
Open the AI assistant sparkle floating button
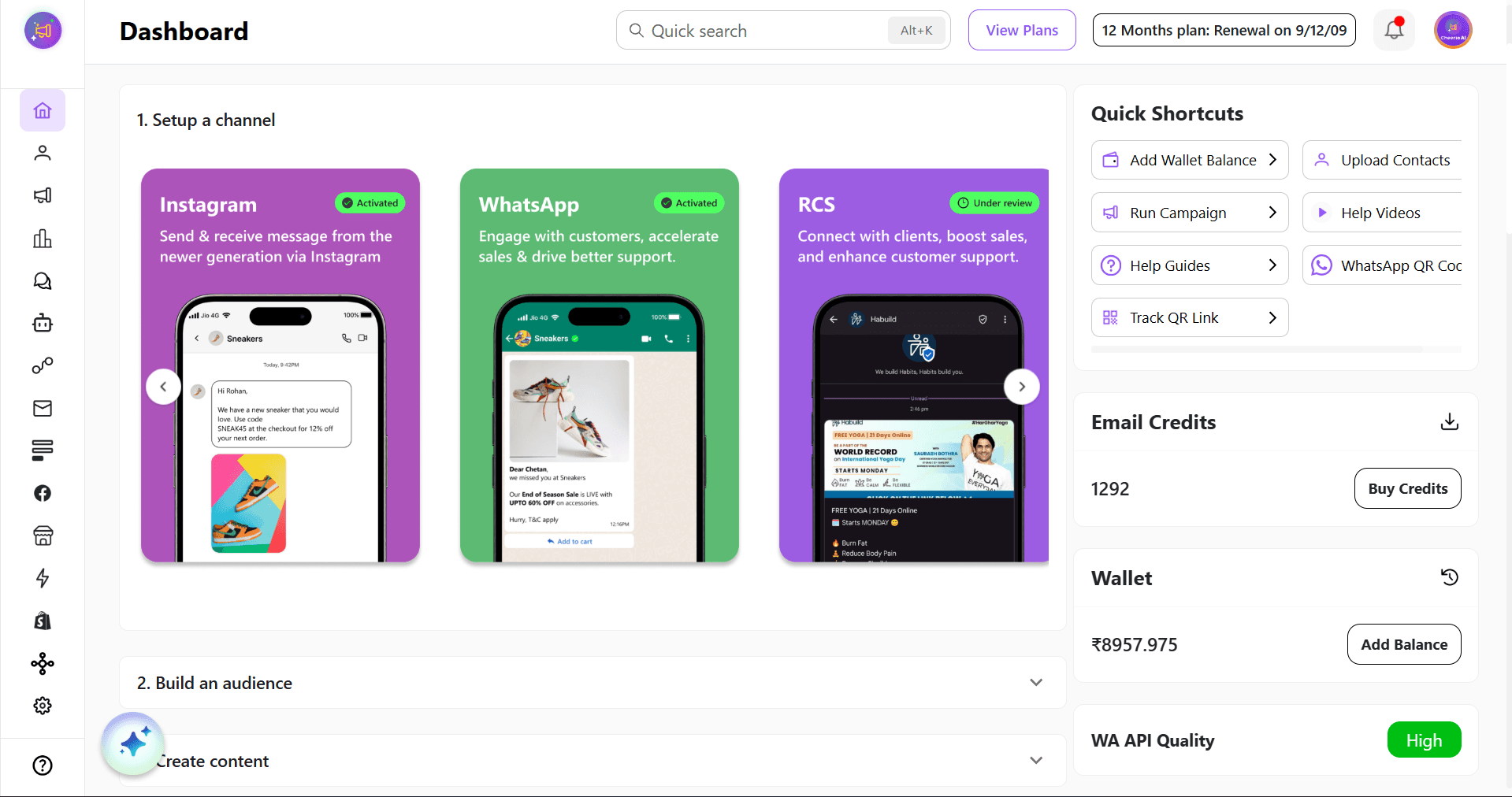(134, 743)
